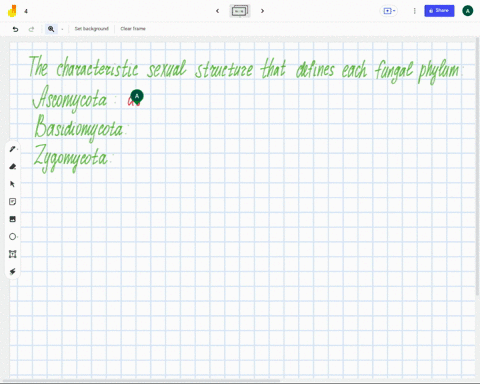Image resolution: width=480 pixels, height=384 pixels.
Task: Click Clear frame
Action: (x=133, y=29)
